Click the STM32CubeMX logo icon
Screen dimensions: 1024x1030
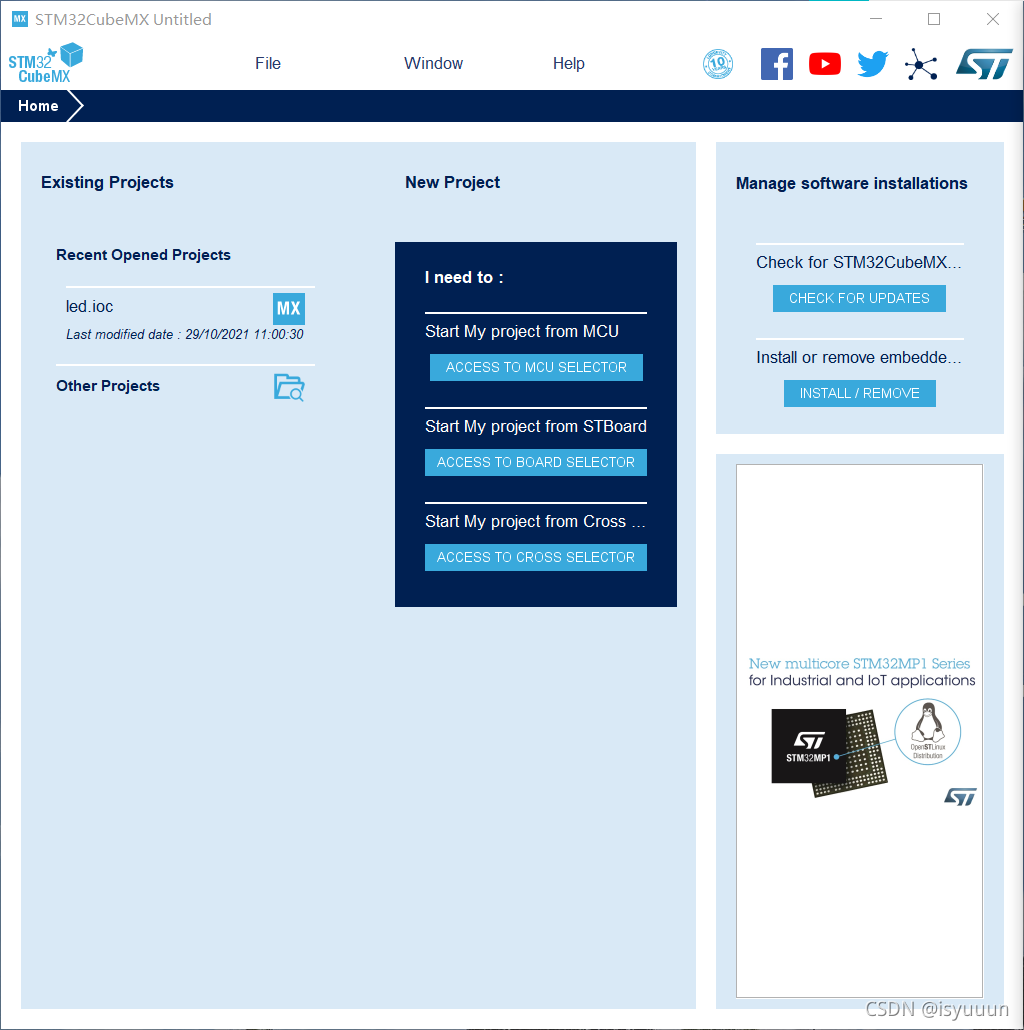[45, 63]
